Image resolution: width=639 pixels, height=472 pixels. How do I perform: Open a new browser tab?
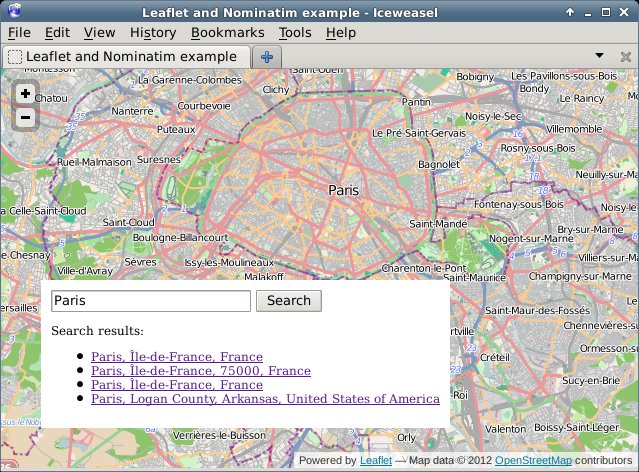coord(267,57)
